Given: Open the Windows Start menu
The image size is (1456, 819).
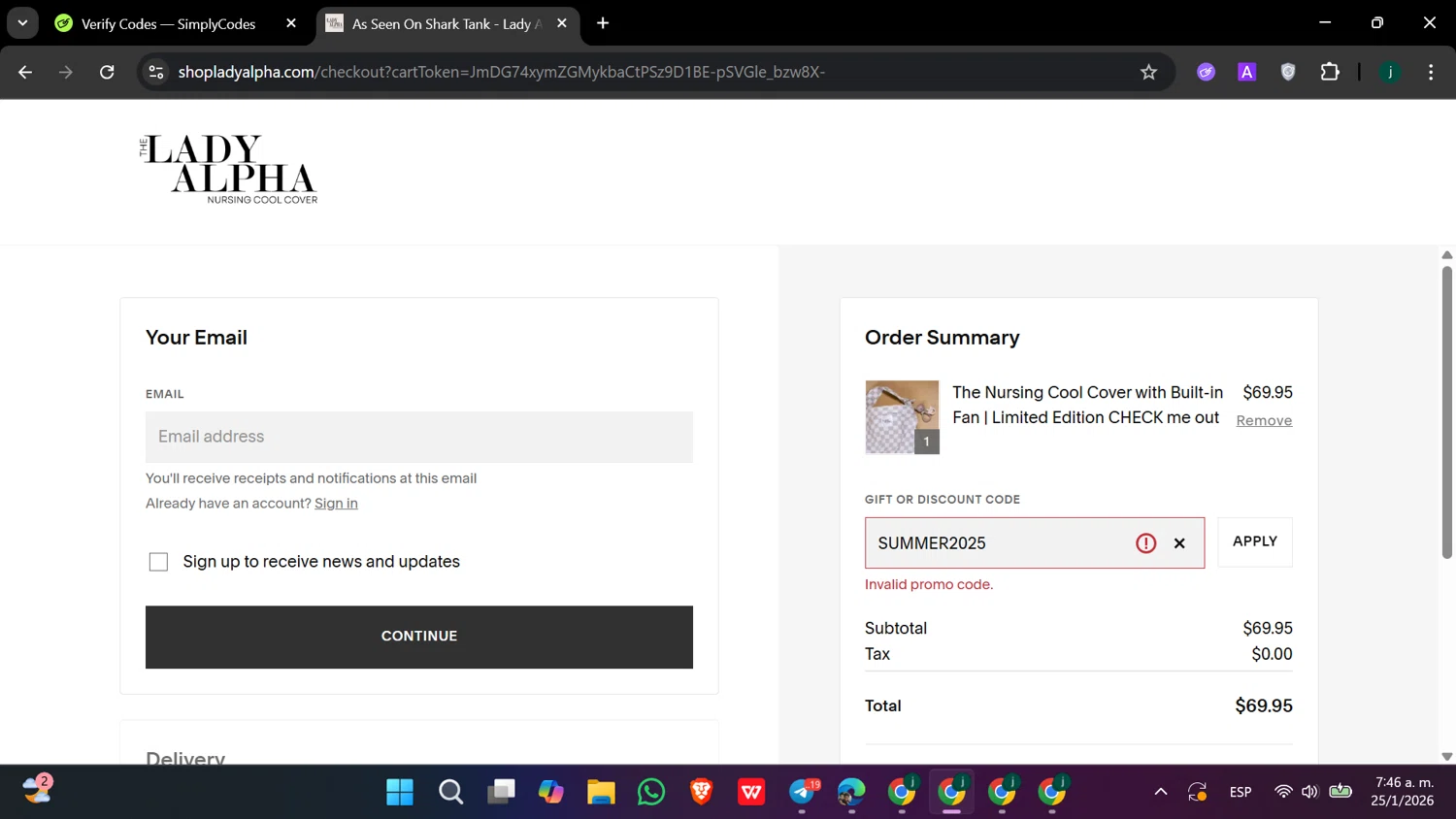Looking at the screenshot, I should point(400,793).
